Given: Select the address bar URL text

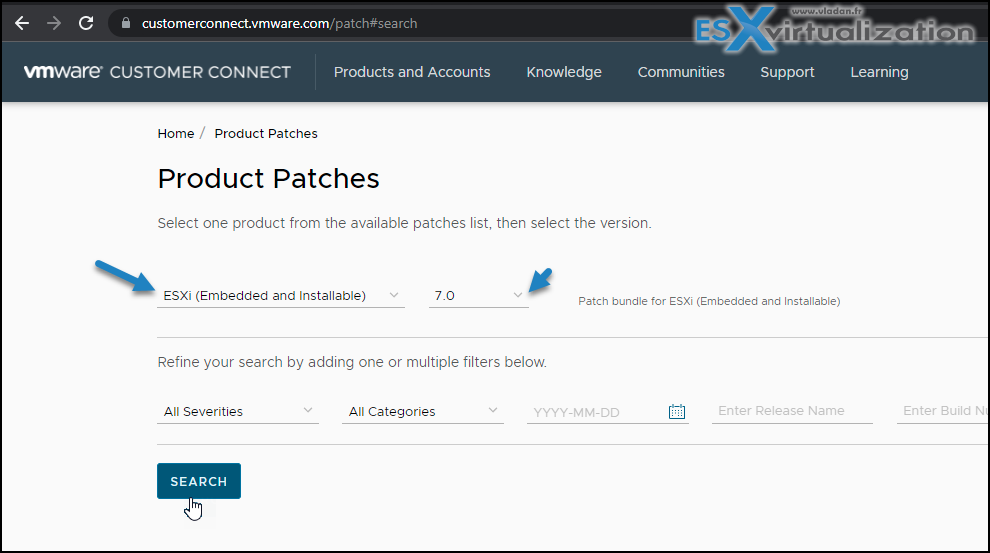Looking at the screenshot, I should (279, 23).
